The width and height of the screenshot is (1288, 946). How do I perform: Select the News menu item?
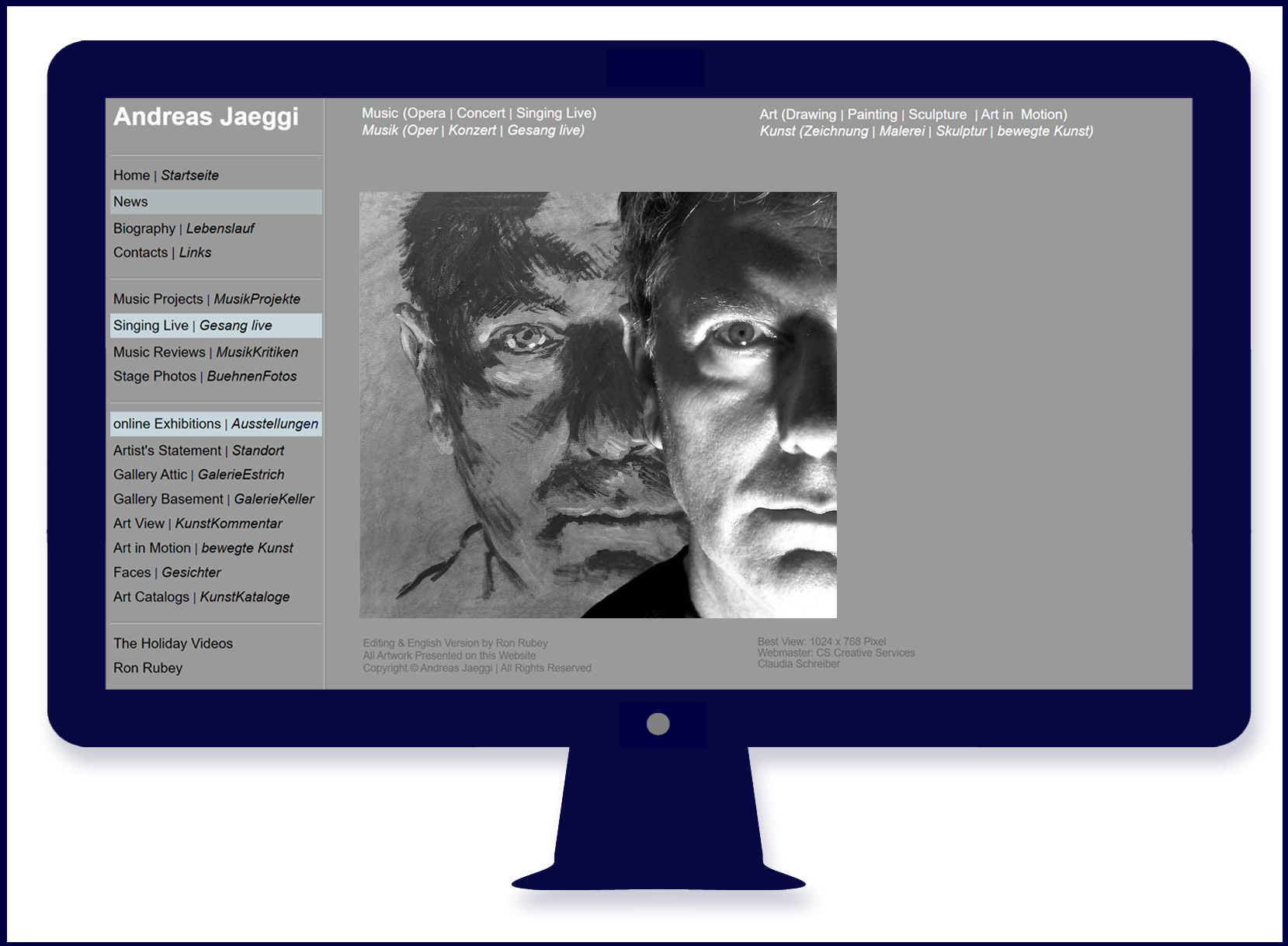tap(216, 202)
